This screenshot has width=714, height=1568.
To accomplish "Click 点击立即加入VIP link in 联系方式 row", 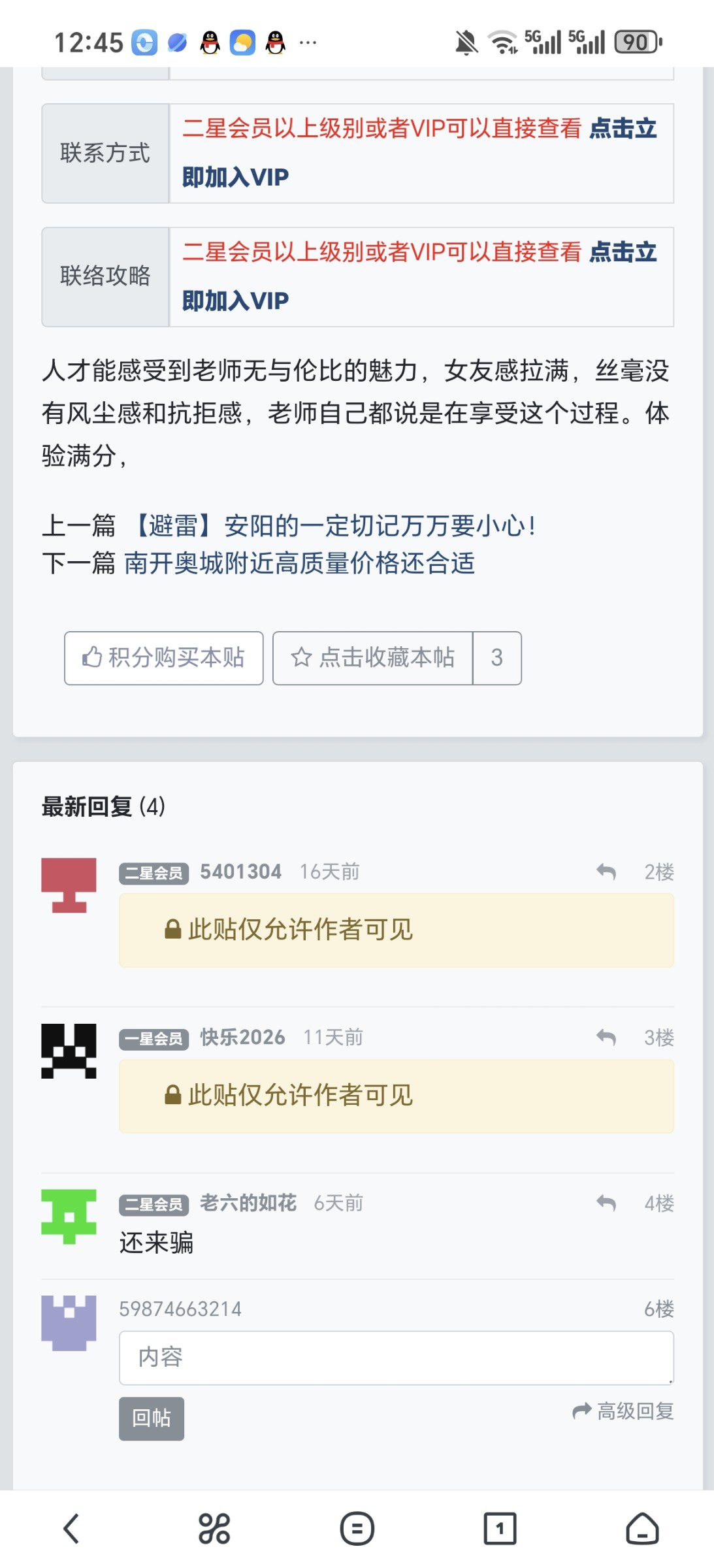I will point(235,178).
